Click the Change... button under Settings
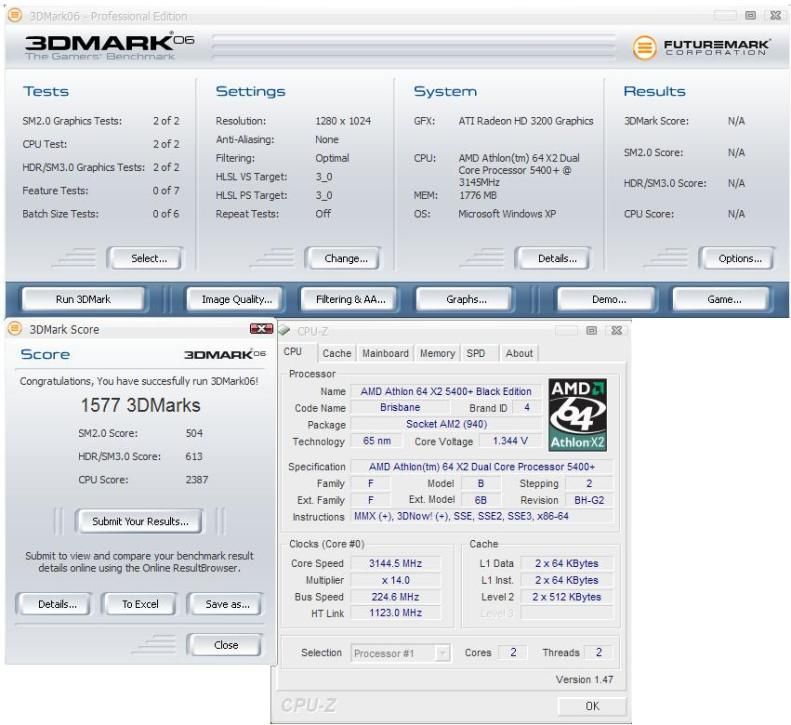Screen dimensions: 791x725 (x=346, y=258)
